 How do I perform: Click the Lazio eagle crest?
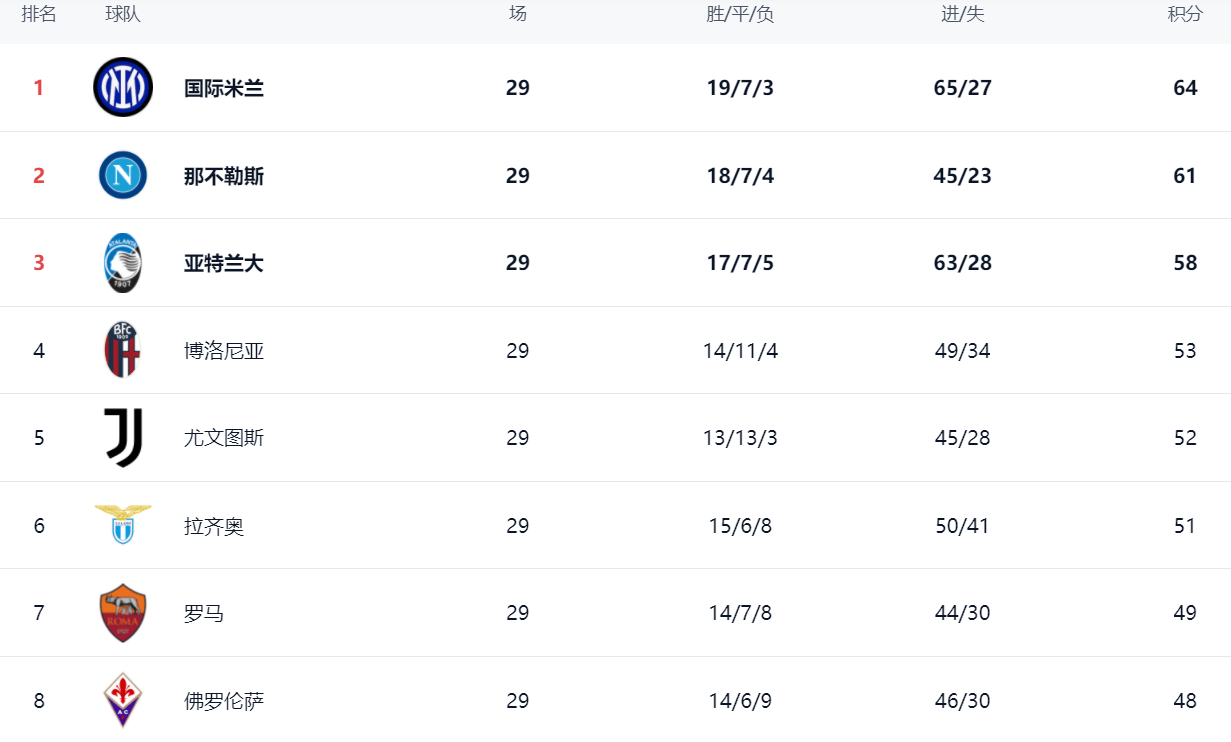pyautogui.click(x=123, y=525)
